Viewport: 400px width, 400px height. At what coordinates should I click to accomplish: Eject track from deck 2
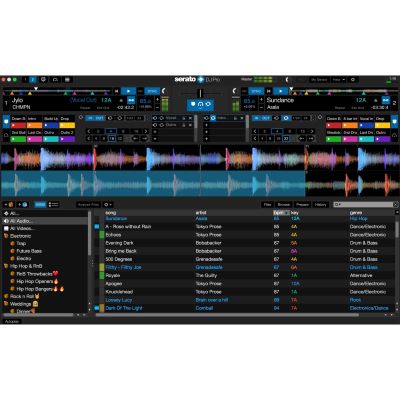[376, 100]
